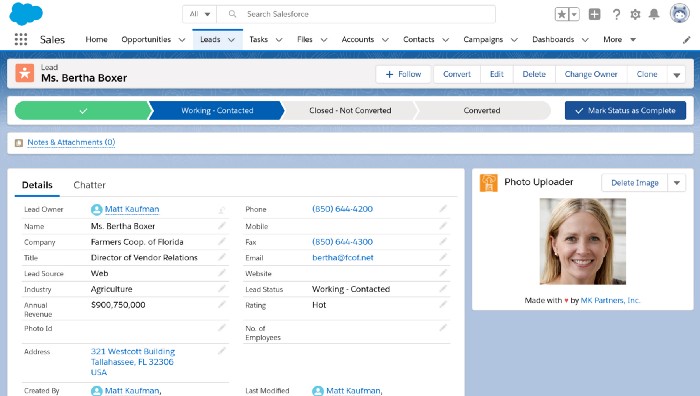700x396 pixels.
Task: Open the Notifications bell icon
Action: 654,14
